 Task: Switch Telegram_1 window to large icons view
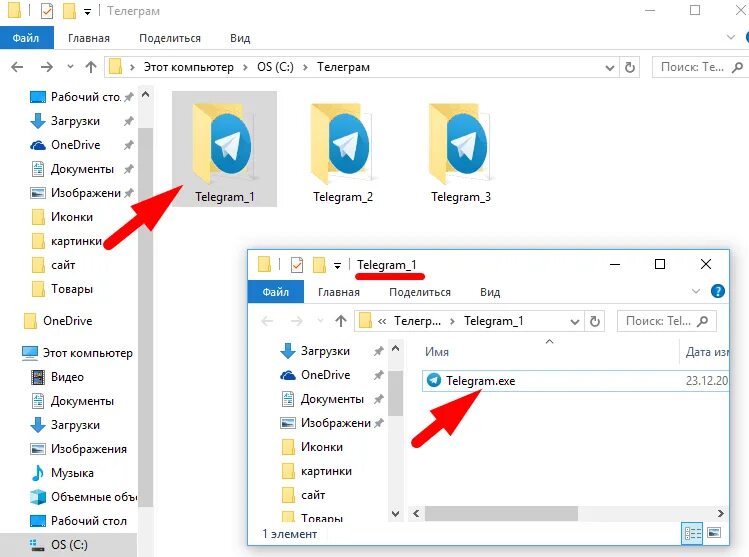click(714, 533)
